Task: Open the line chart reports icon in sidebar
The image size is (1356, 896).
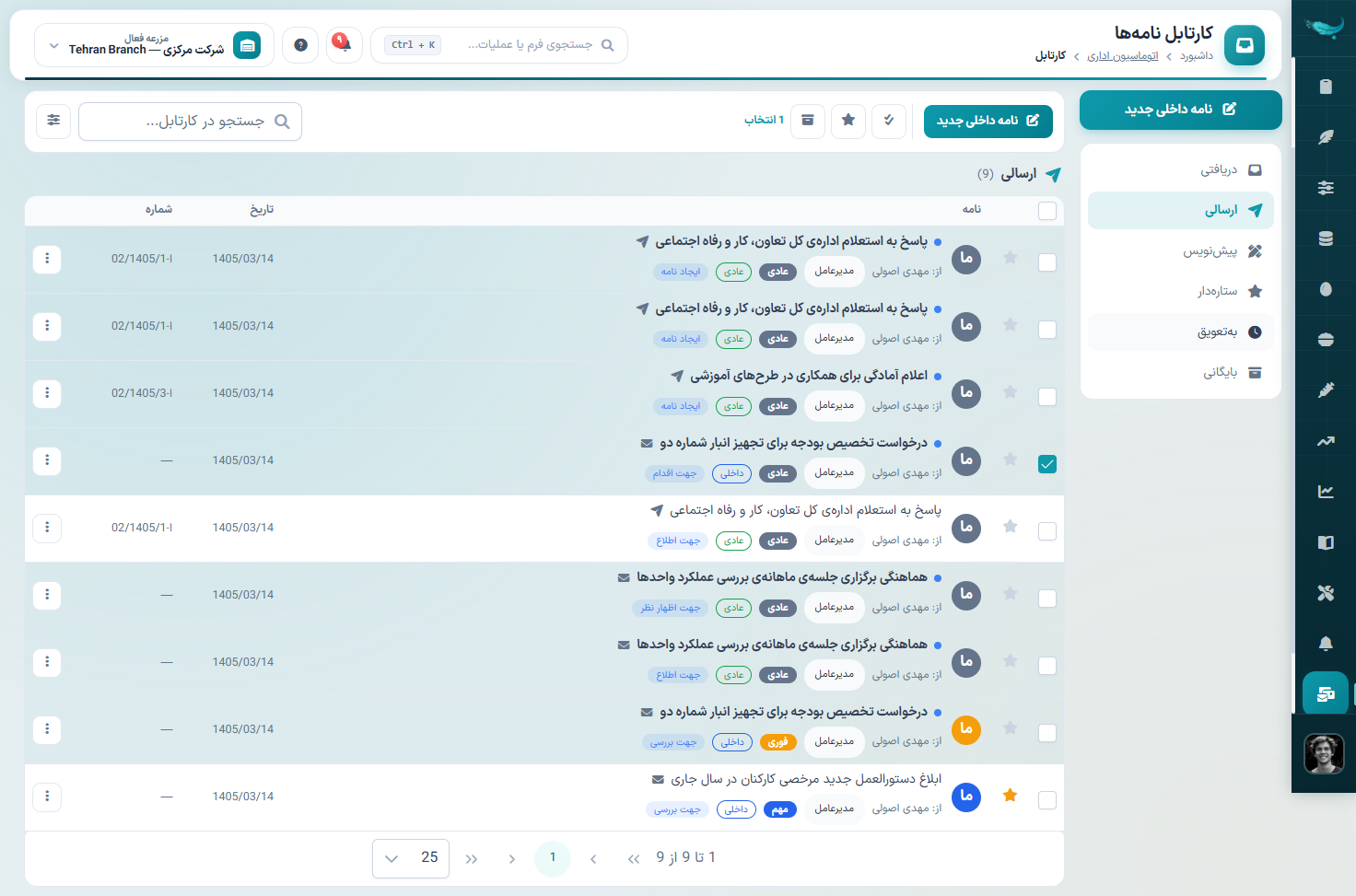Action: (1326, 492)
